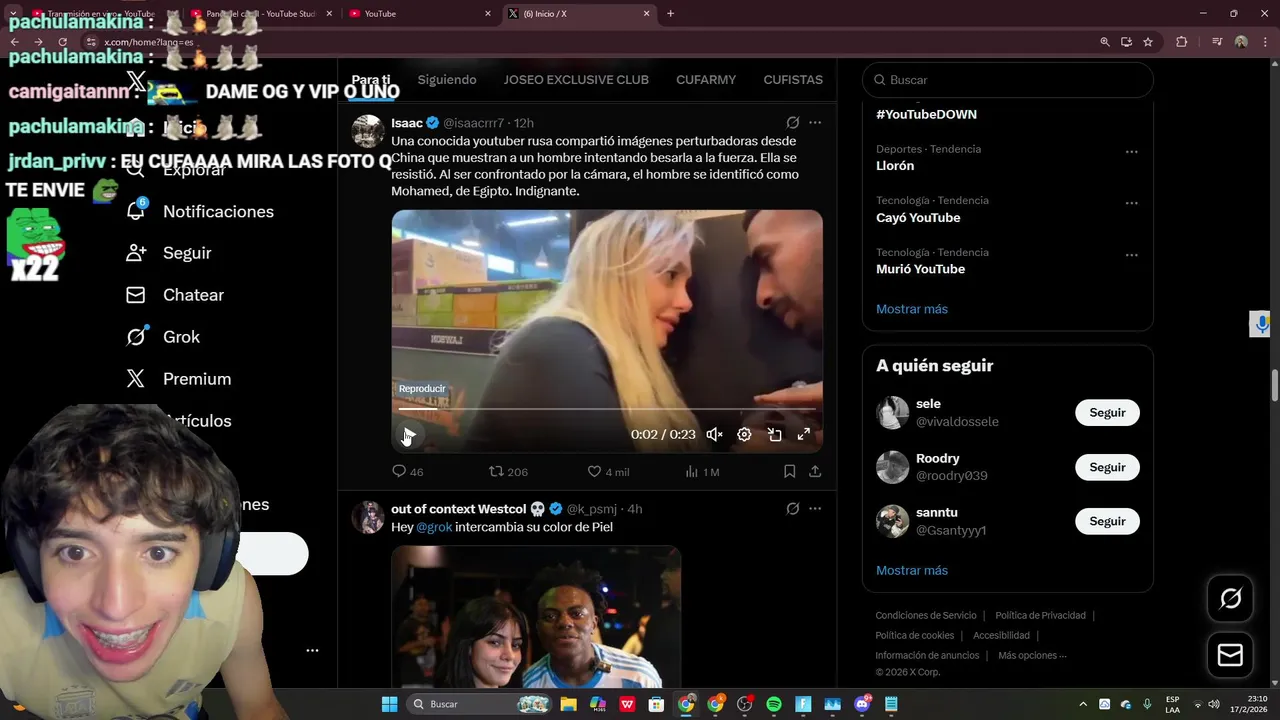Click Mostrar más under trends

point(912,309)
